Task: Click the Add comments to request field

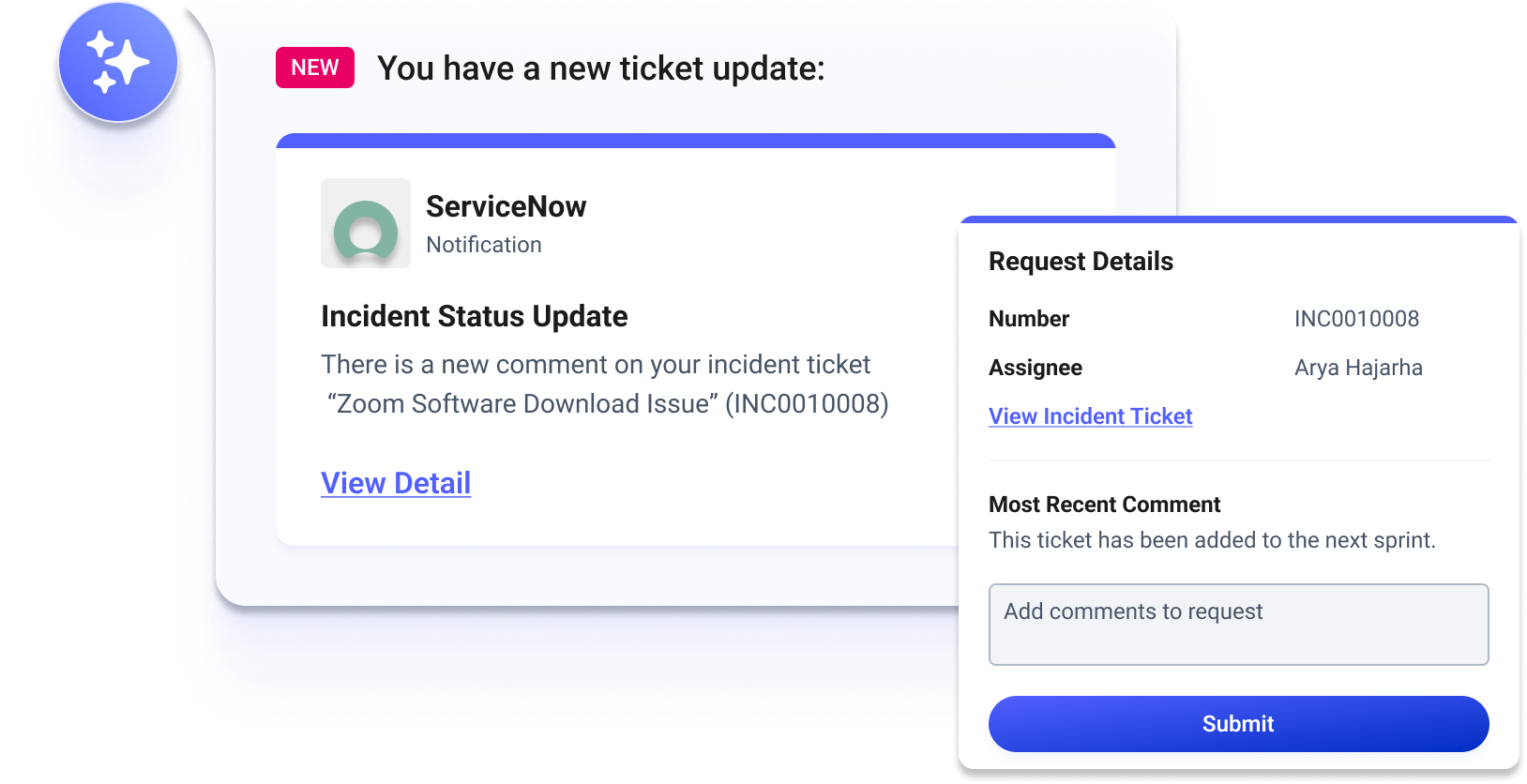Action: click(x=1238, y=625)
